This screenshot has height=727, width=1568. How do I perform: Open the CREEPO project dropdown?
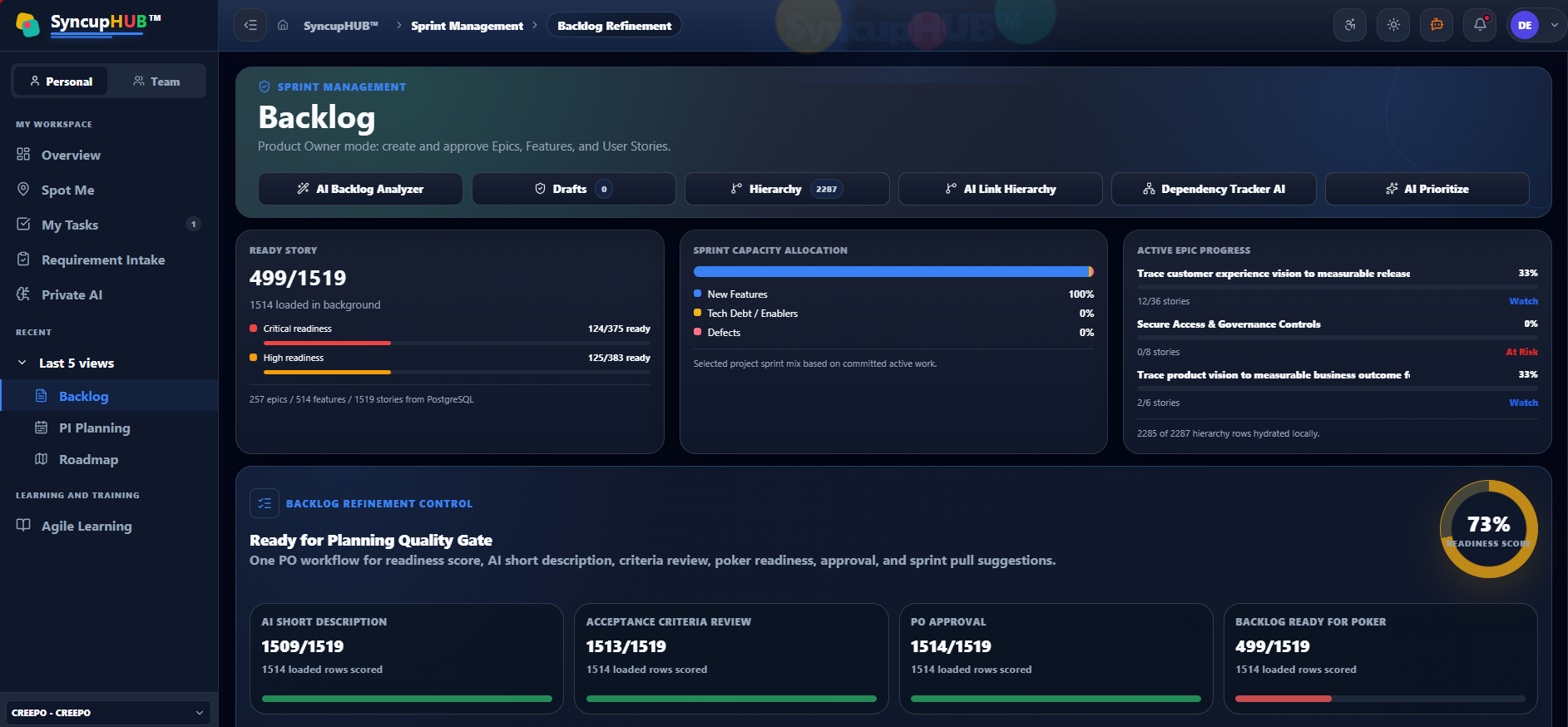pyautogui.click(x=108, y=713)
